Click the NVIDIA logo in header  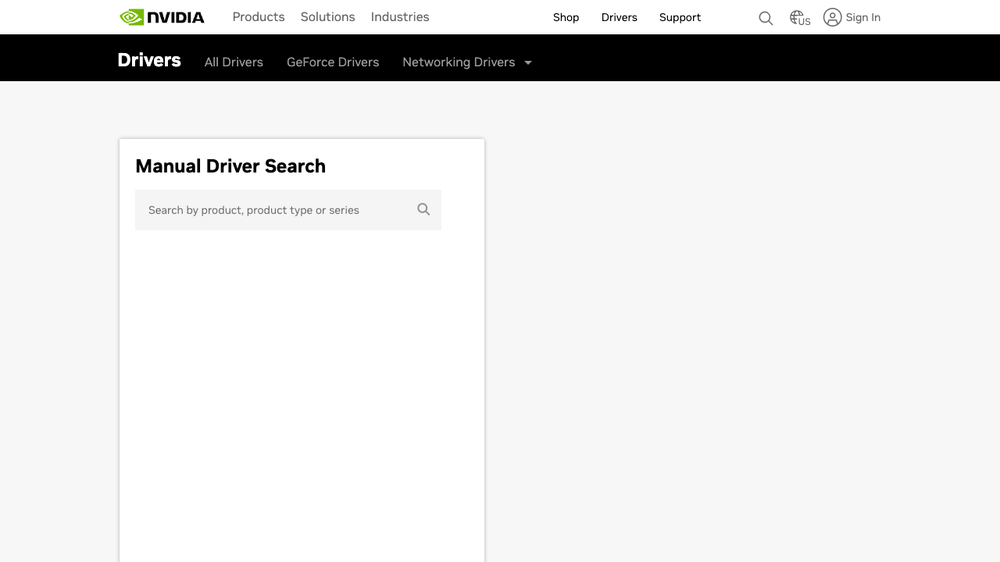pyautogui.click(x=162, y=17)
